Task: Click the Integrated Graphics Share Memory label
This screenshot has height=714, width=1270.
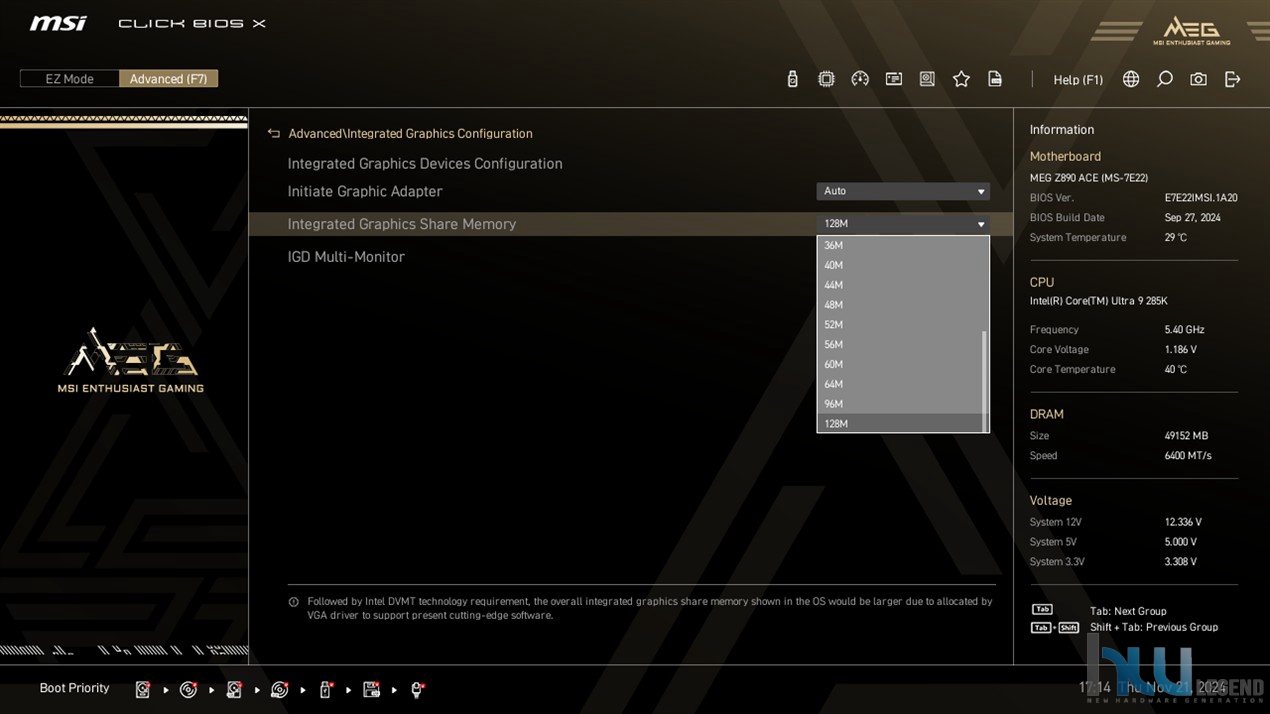Action: pyautogui.click(x=402, y=224)
